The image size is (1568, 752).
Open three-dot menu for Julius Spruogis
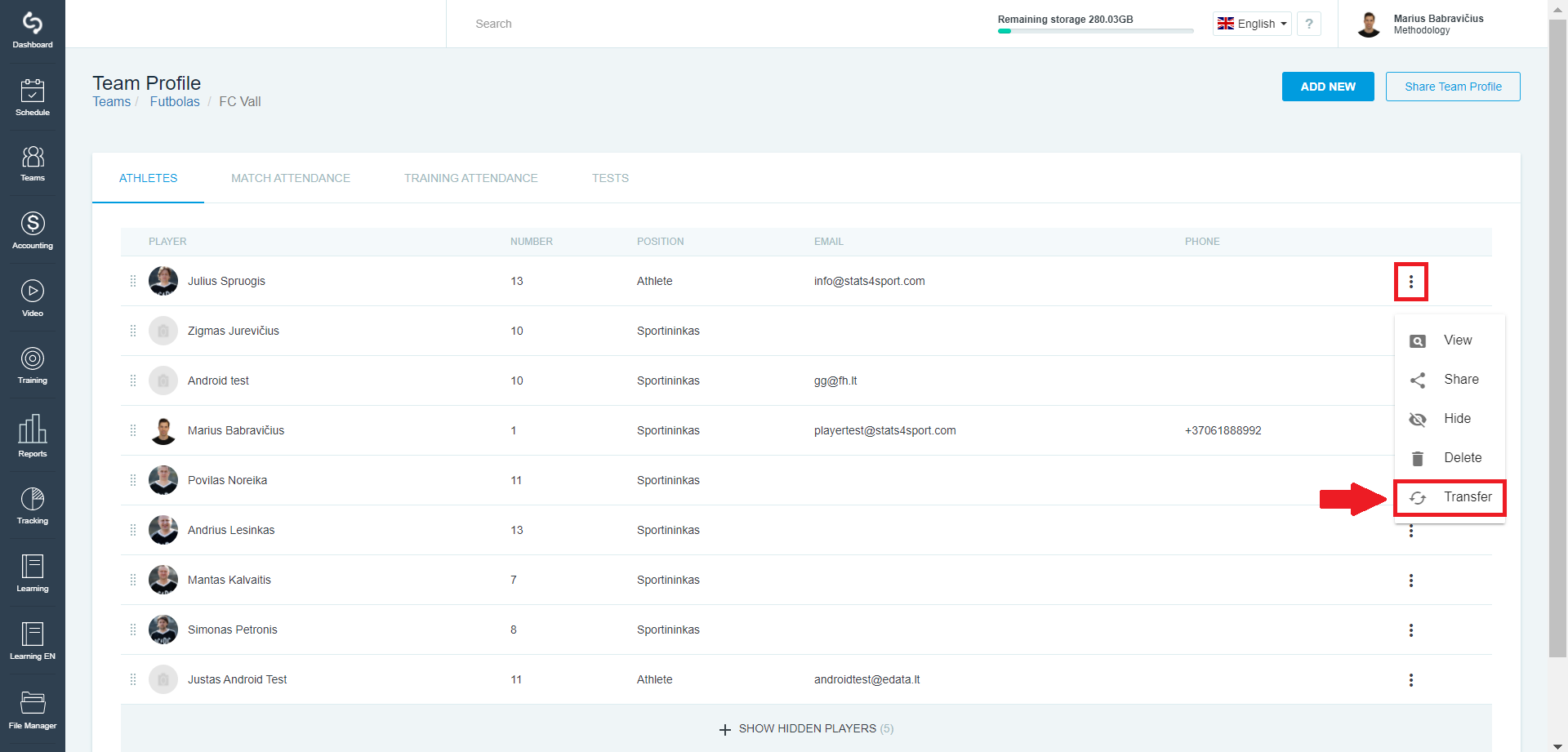point(1410,282)
